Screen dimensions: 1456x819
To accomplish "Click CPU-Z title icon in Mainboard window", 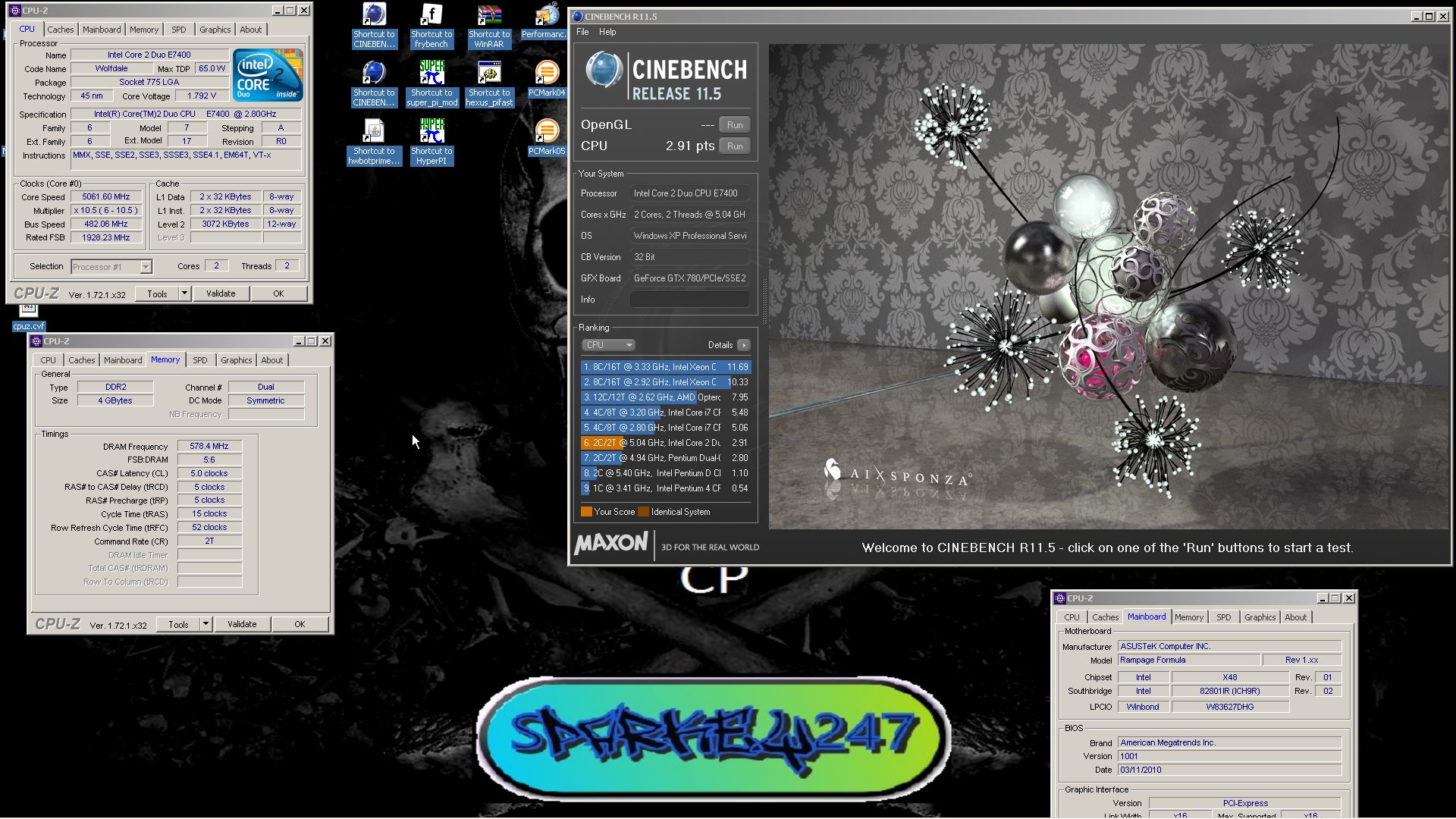I will tap(1061, 598).
